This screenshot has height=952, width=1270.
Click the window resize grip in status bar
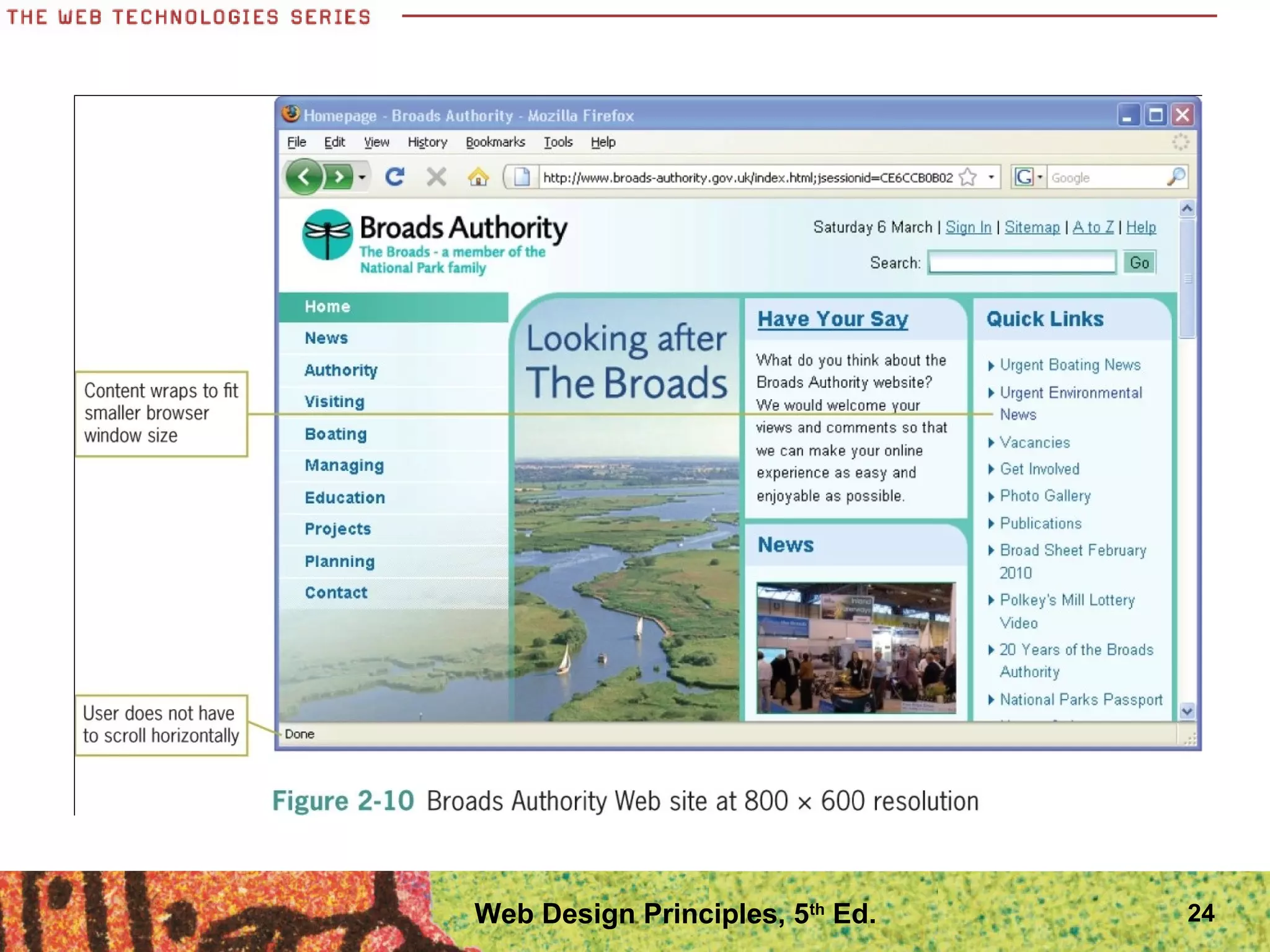coord(1189,738)
